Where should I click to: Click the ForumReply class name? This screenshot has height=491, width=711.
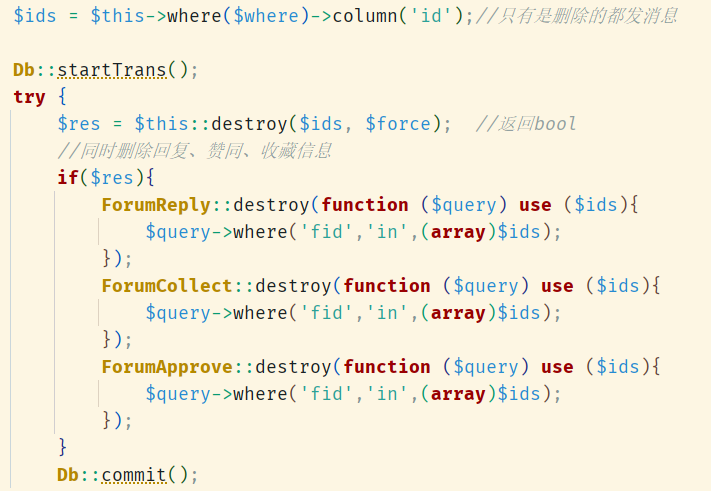pyautogui.click(x=156, y=205)
